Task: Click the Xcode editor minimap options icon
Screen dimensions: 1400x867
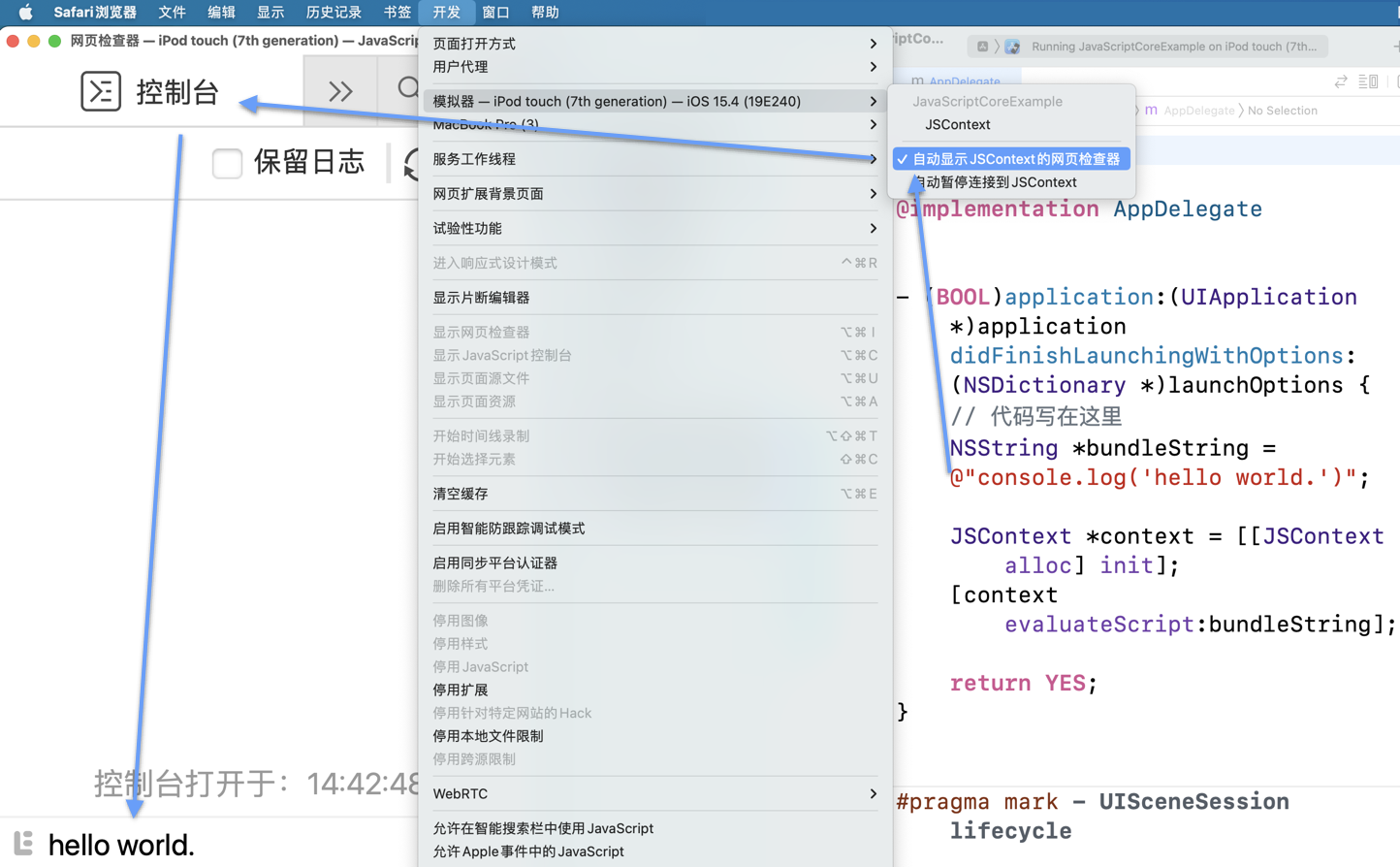Action: click(x=1368, y=81)
